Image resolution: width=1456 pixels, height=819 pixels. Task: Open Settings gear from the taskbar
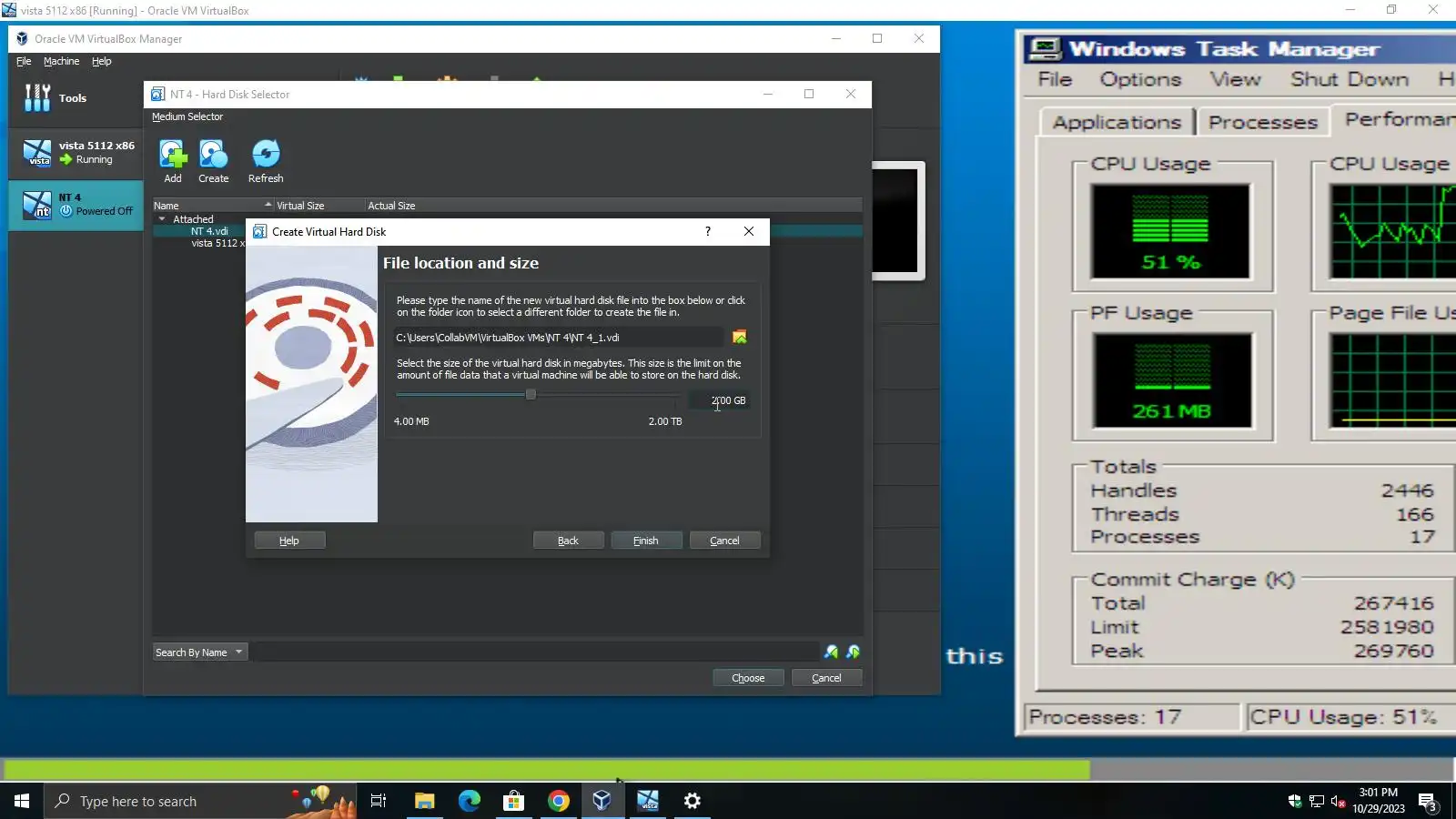coord(692,801)
